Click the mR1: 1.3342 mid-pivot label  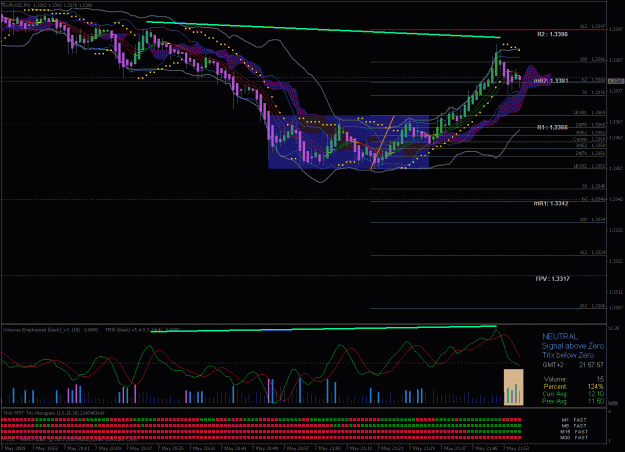pos(551,204)
